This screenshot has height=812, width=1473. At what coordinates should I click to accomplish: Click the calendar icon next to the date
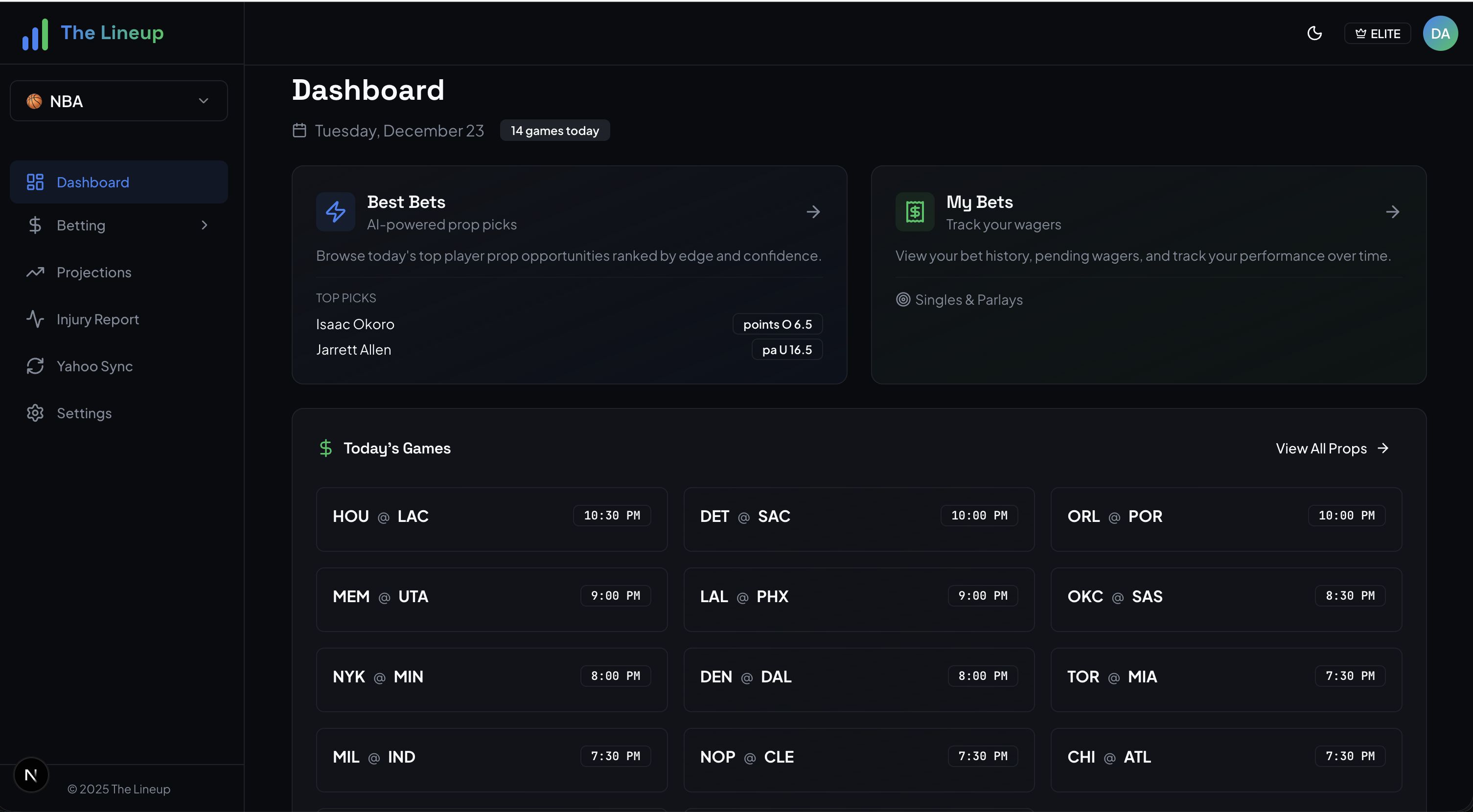[x=299, y=130]
